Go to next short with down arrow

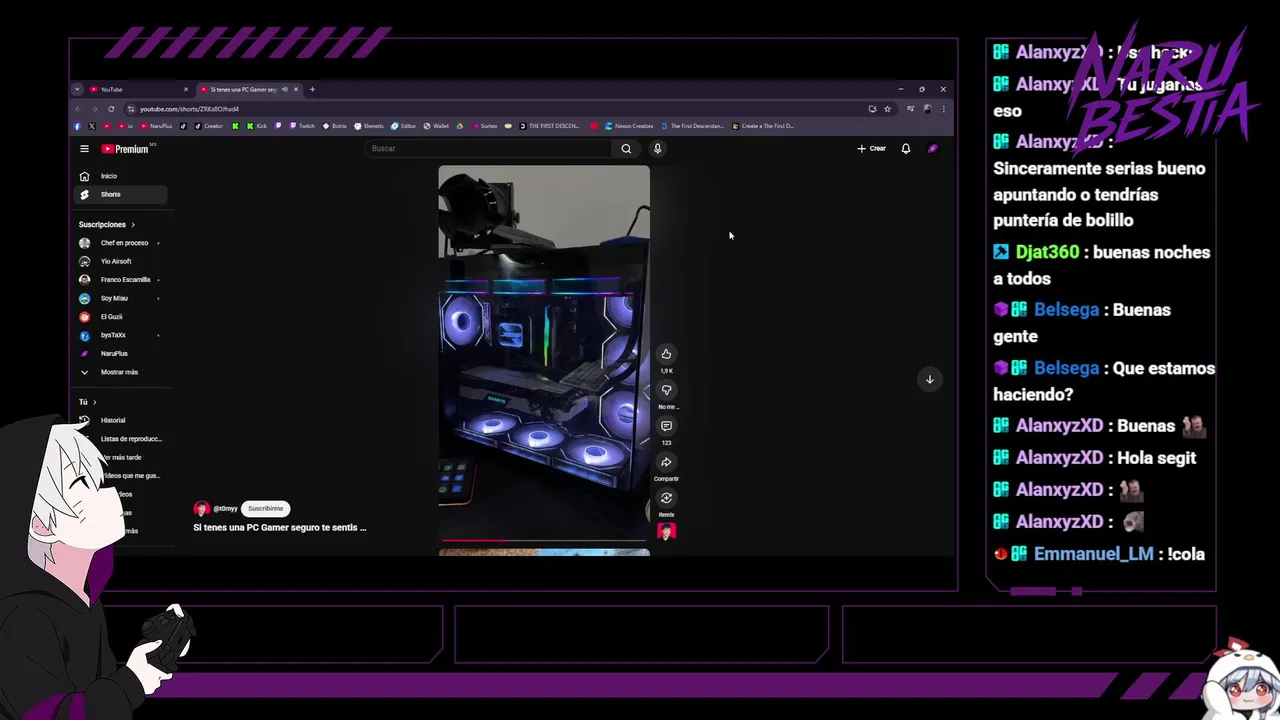coord(929,379)
